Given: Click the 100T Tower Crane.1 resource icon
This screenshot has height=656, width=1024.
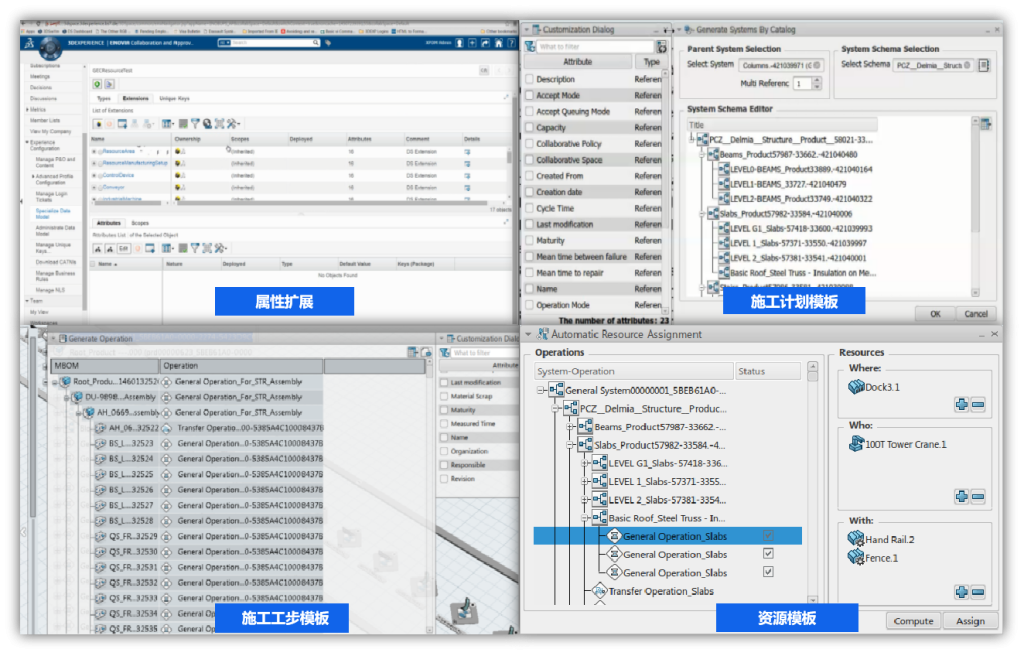Looking at the screenshot, I should point(856,444).
